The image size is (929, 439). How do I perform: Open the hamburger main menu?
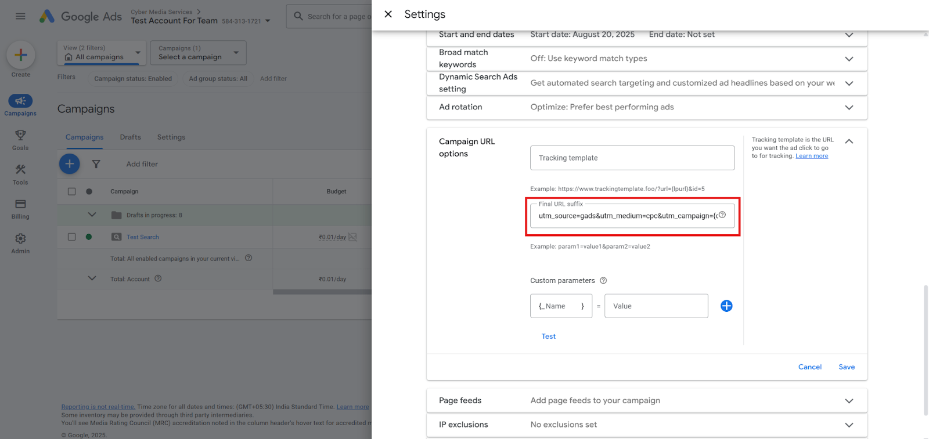click(20, 17)
